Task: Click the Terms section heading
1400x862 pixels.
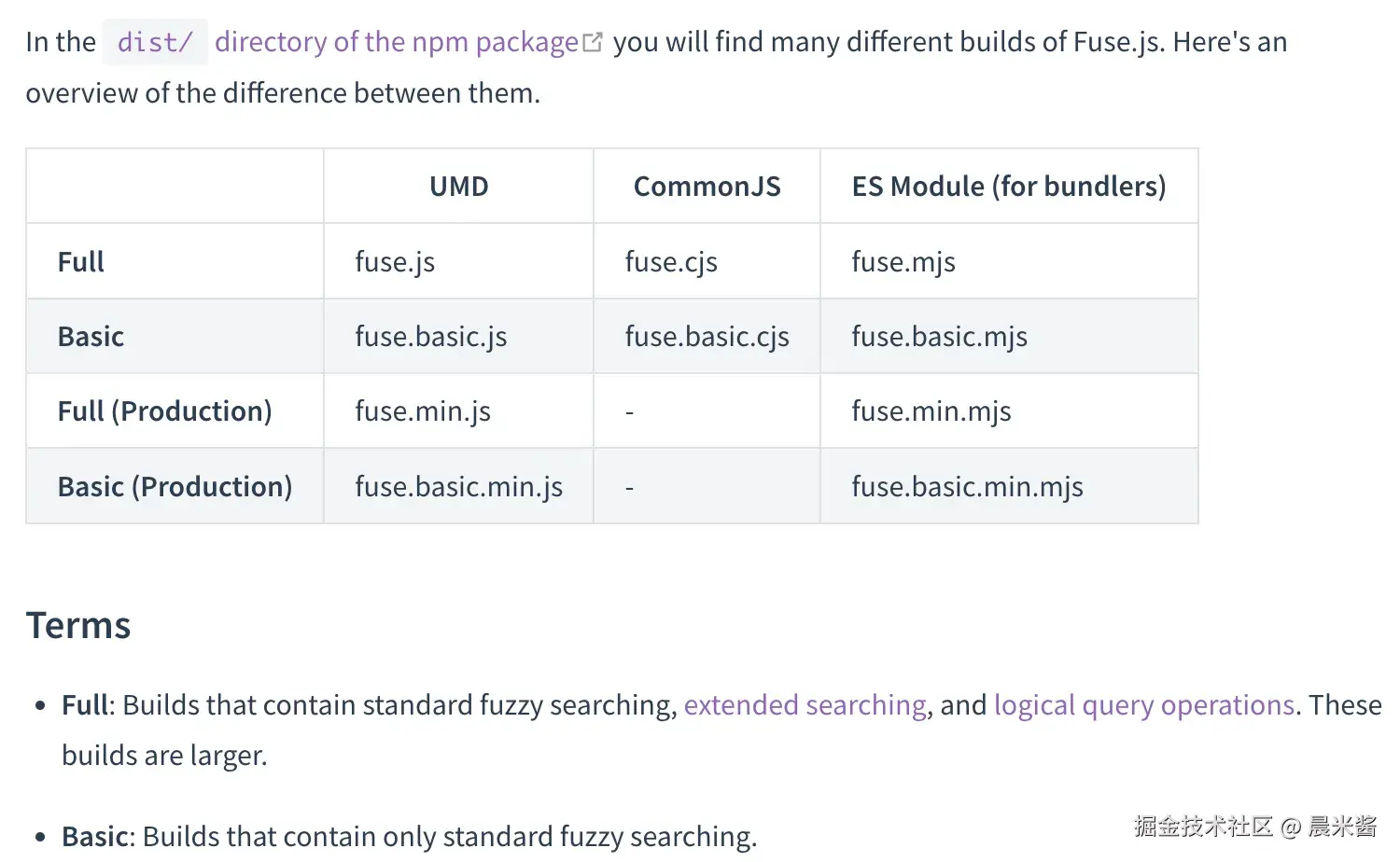Action: click(78, 626)
